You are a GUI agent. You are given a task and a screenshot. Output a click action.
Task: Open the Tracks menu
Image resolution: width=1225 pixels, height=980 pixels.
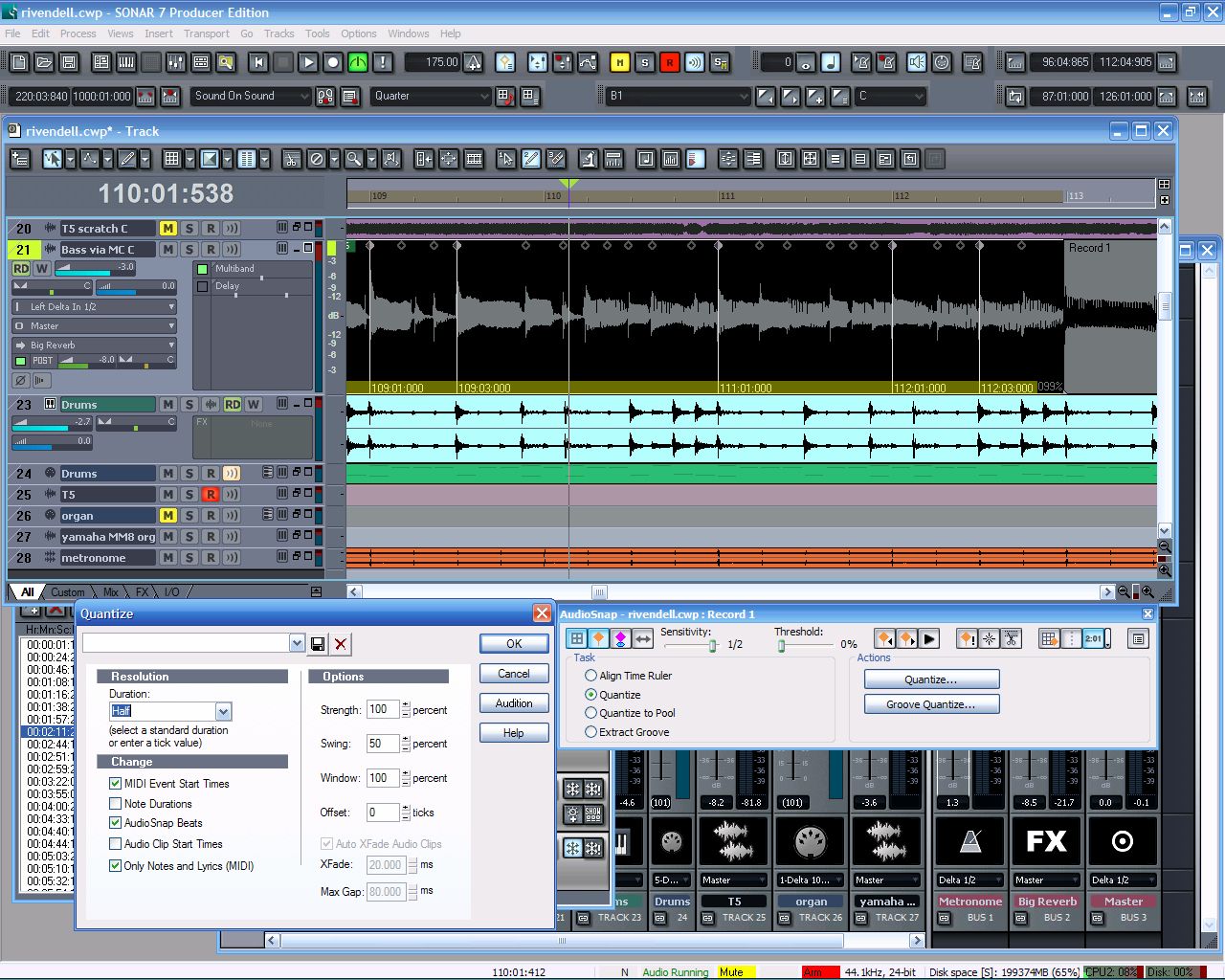(279, 33)
